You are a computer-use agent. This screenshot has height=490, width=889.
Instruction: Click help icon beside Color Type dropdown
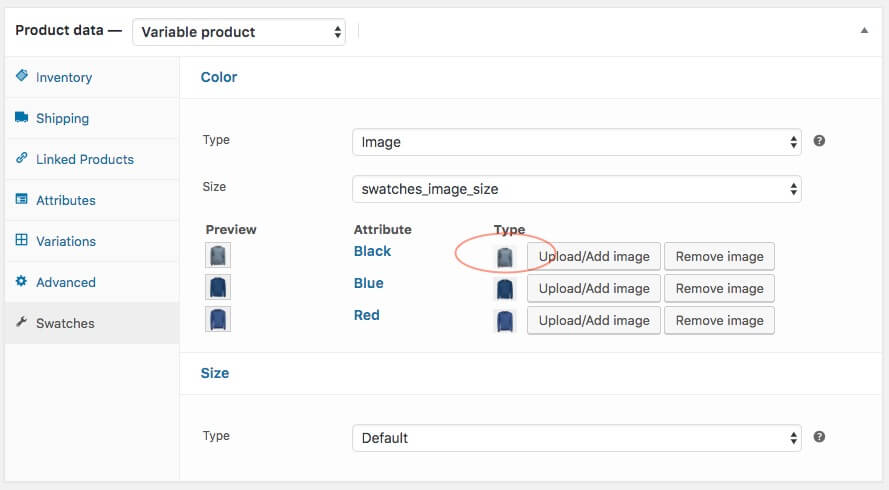point(819,141)
